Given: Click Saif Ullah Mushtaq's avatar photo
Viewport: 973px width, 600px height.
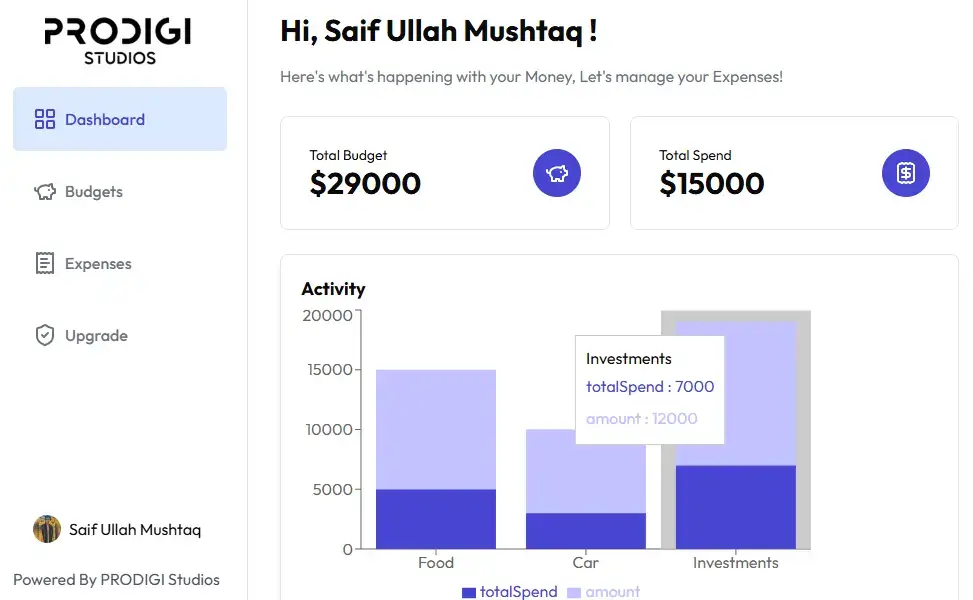Looking at the screenshot, I should pos(47,529).
